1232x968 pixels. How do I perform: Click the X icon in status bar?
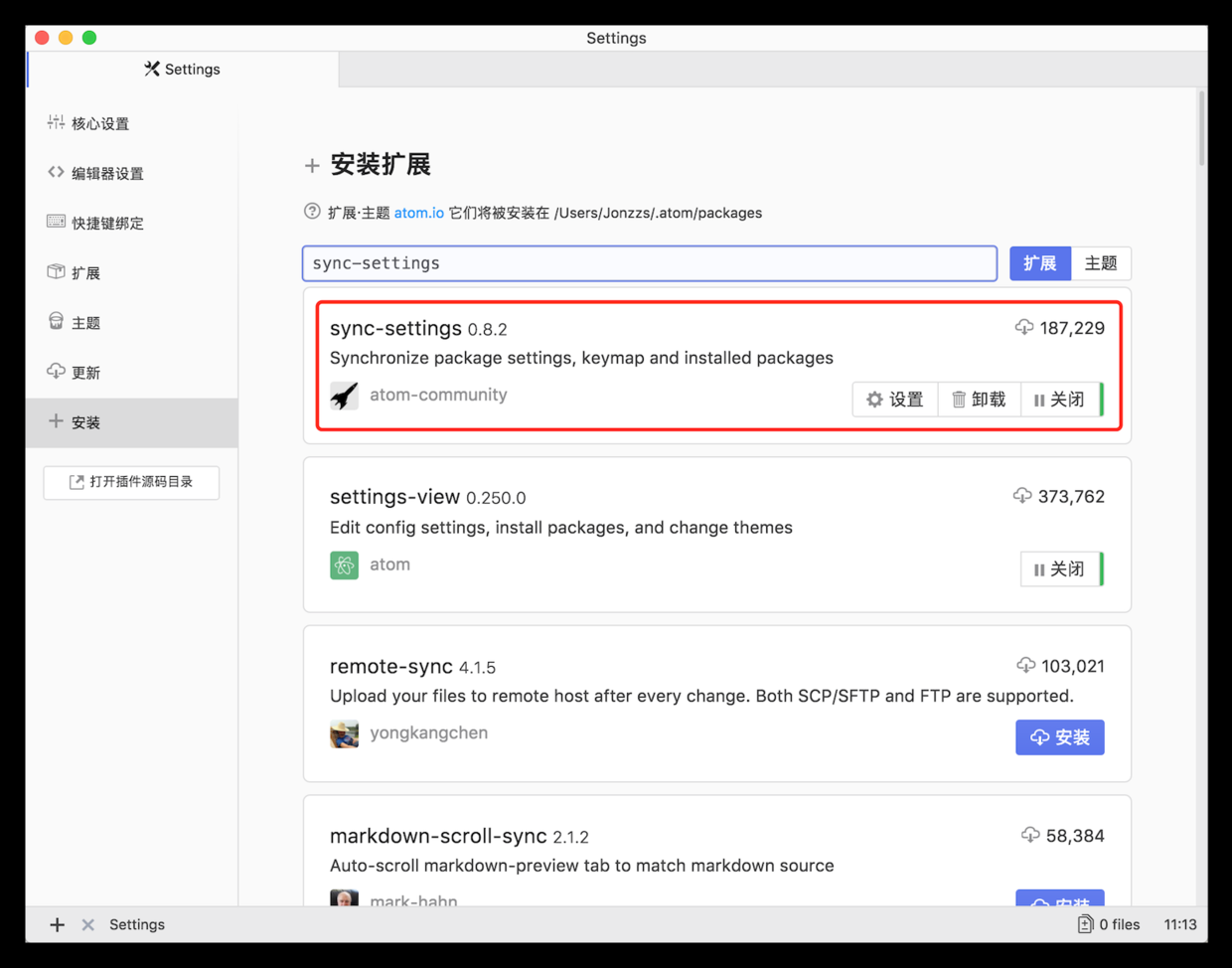(88, 925)
